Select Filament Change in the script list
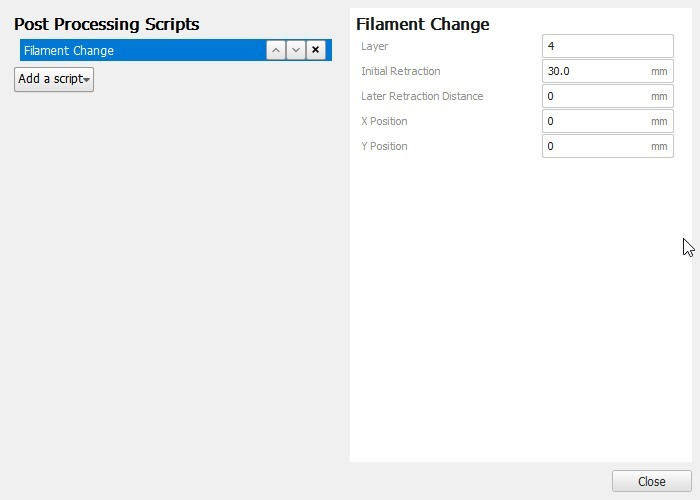700x500 pixels. point(140,50)
